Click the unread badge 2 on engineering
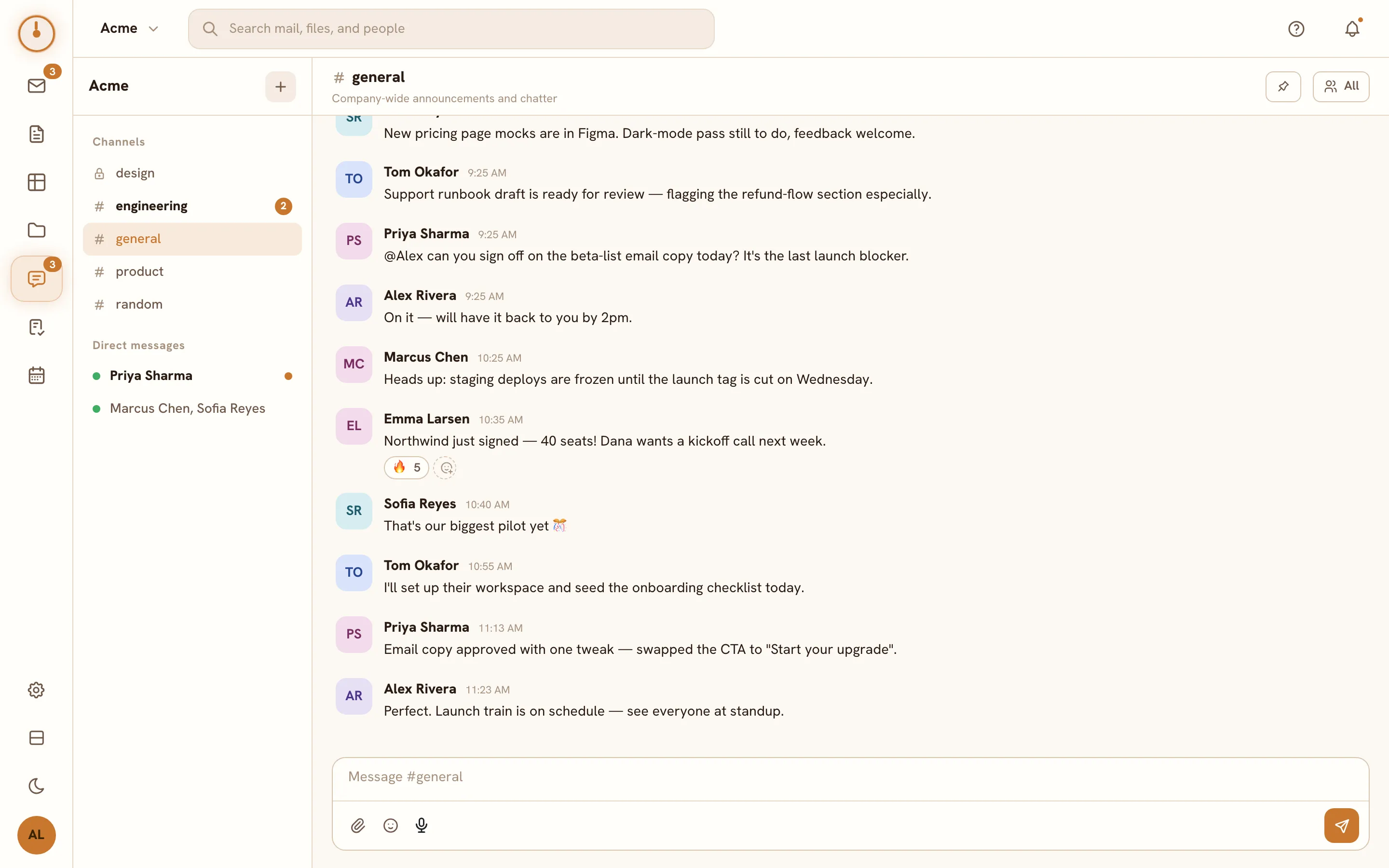 point(283,206)
